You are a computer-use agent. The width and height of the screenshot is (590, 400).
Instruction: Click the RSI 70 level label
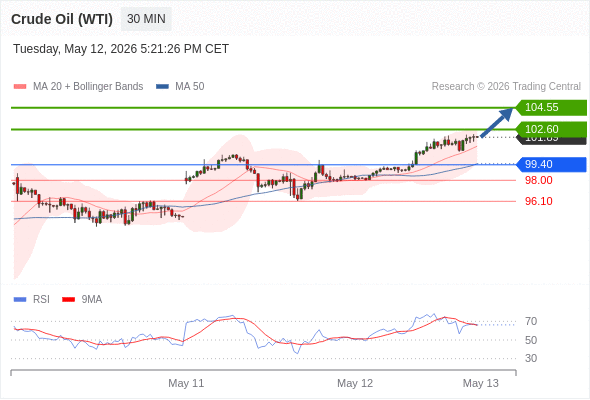point(531,321)
